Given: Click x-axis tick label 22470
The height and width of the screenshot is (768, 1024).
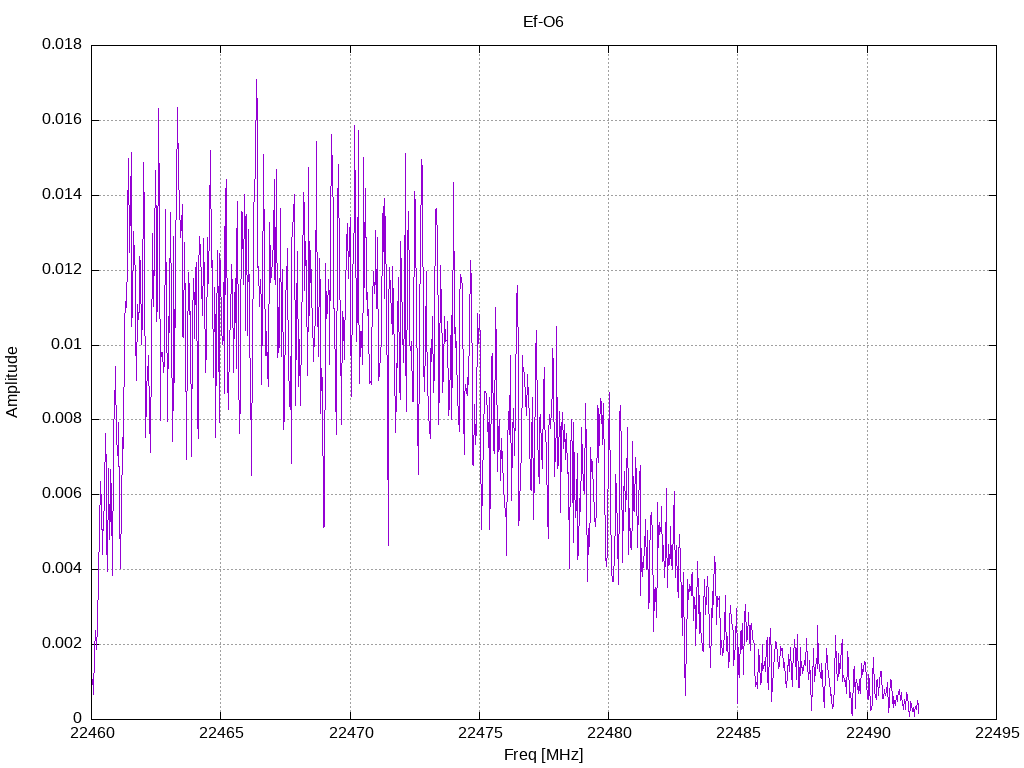Looking at the screenshot, I should 350,733.
